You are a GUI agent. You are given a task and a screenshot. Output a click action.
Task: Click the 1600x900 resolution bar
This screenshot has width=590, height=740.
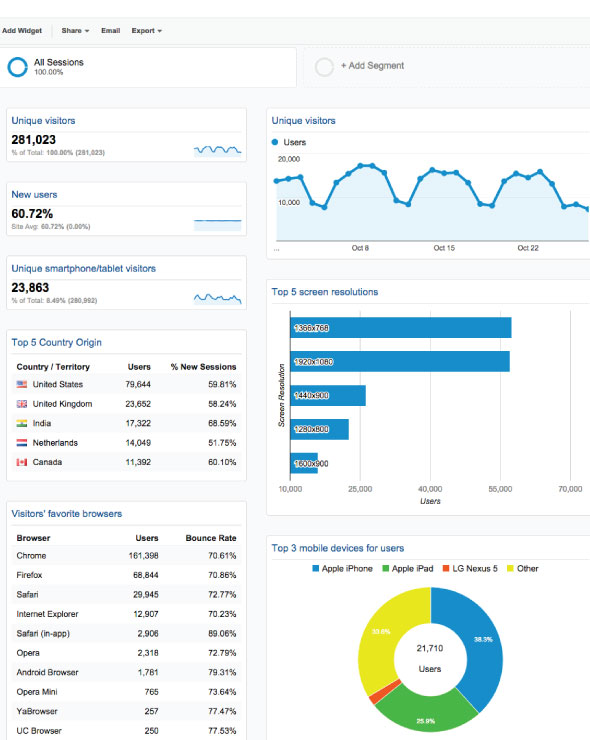(x=304, y=463)
